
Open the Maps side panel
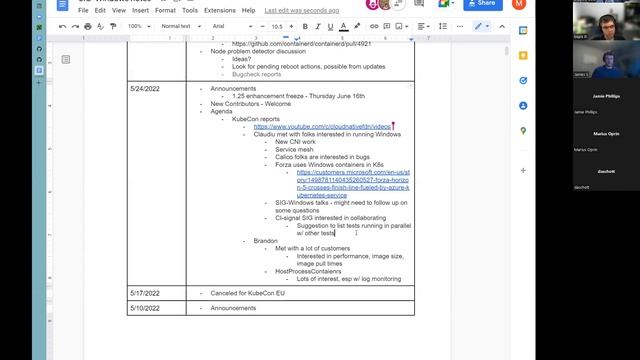click(x=523, y=131)
